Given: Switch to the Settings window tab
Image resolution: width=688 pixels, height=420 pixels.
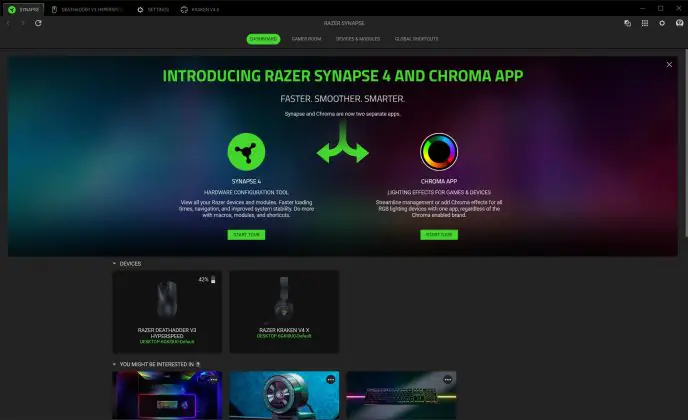Looking at the screenshot, I should point(153,10).
